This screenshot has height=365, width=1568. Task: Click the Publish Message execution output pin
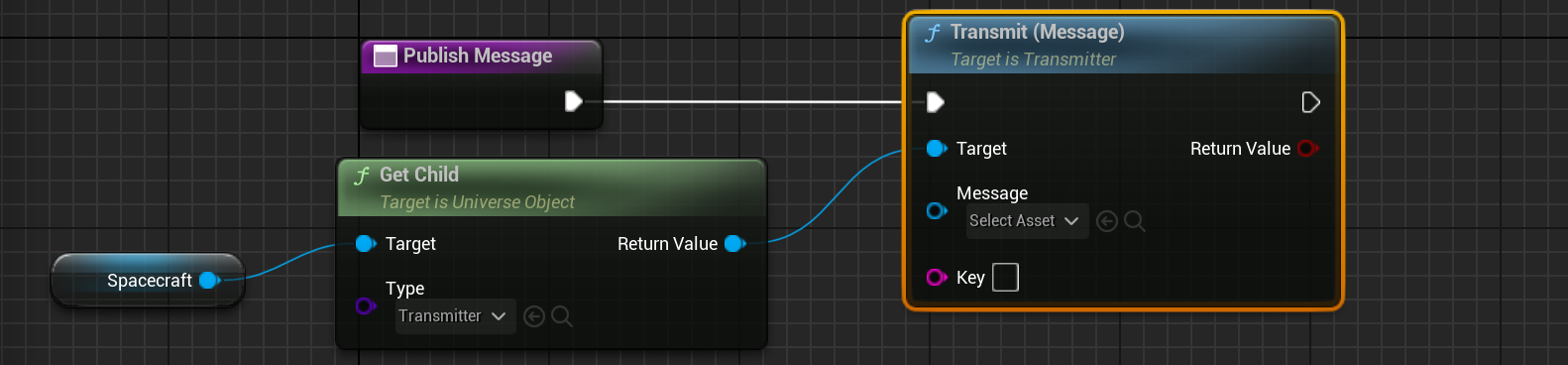click(x=574, y=101)
